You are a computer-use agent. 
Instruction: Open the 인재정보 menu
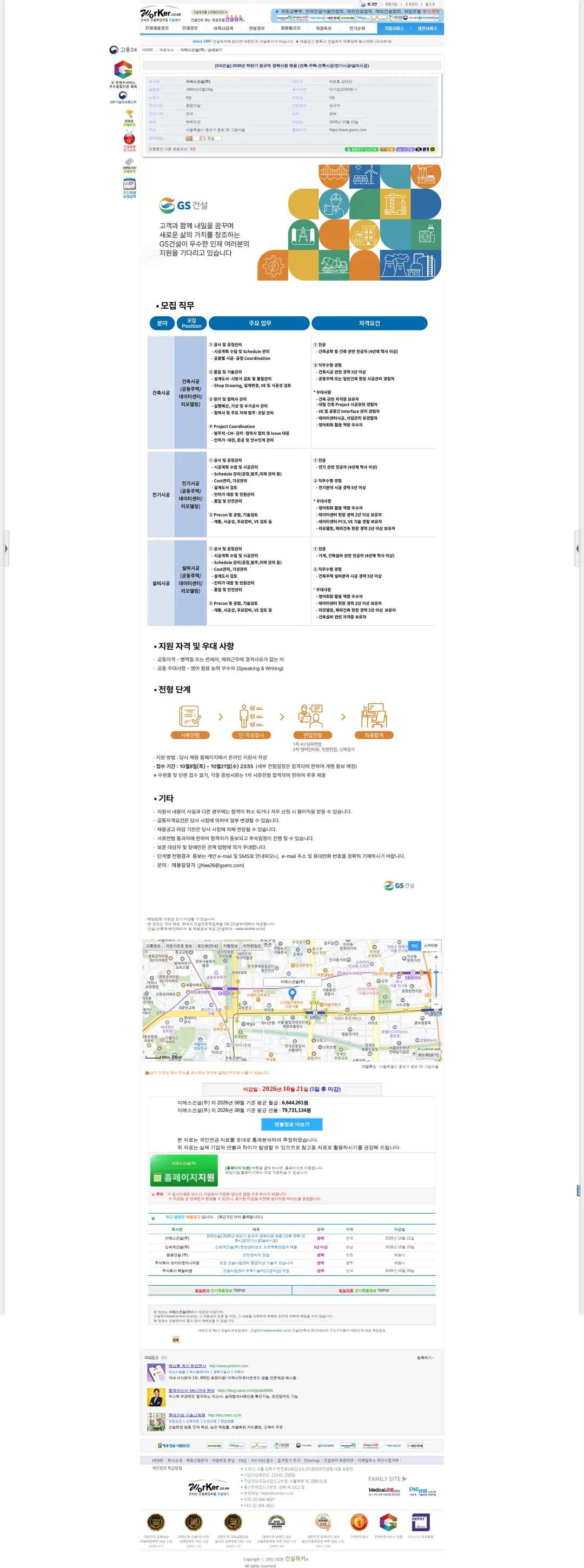[x=190, y=29]
